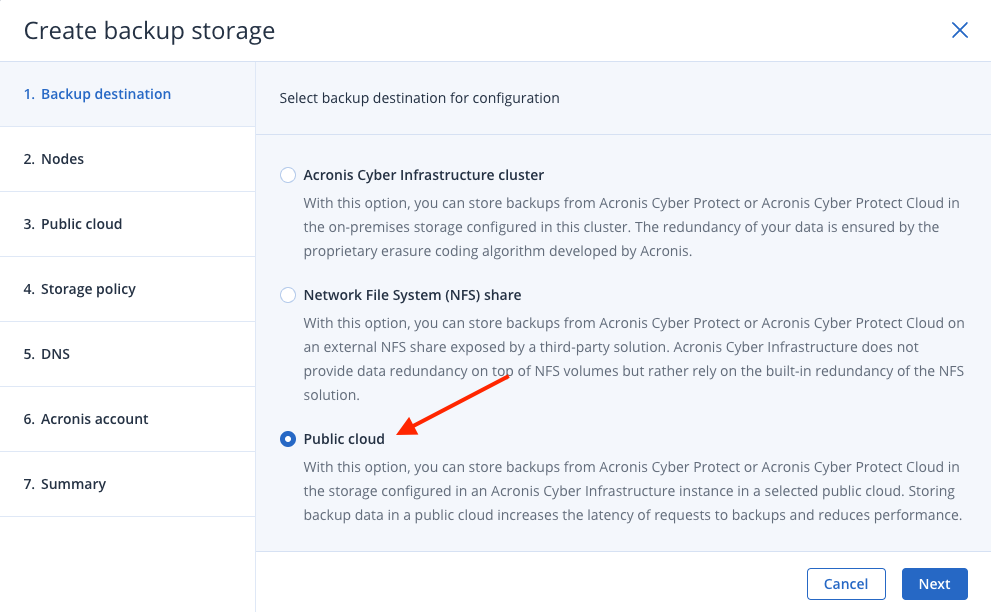The width and height of the screenshot is (991, 612).
Task: View the Summary step
Action: 128,484
